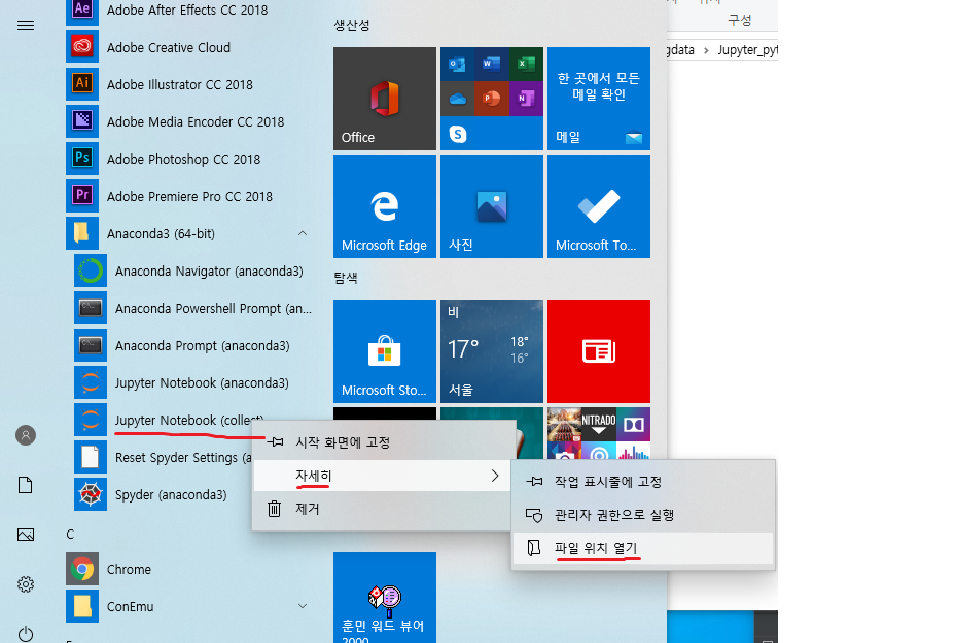Open the Excel icon in Office apps tile

[526, 64]
